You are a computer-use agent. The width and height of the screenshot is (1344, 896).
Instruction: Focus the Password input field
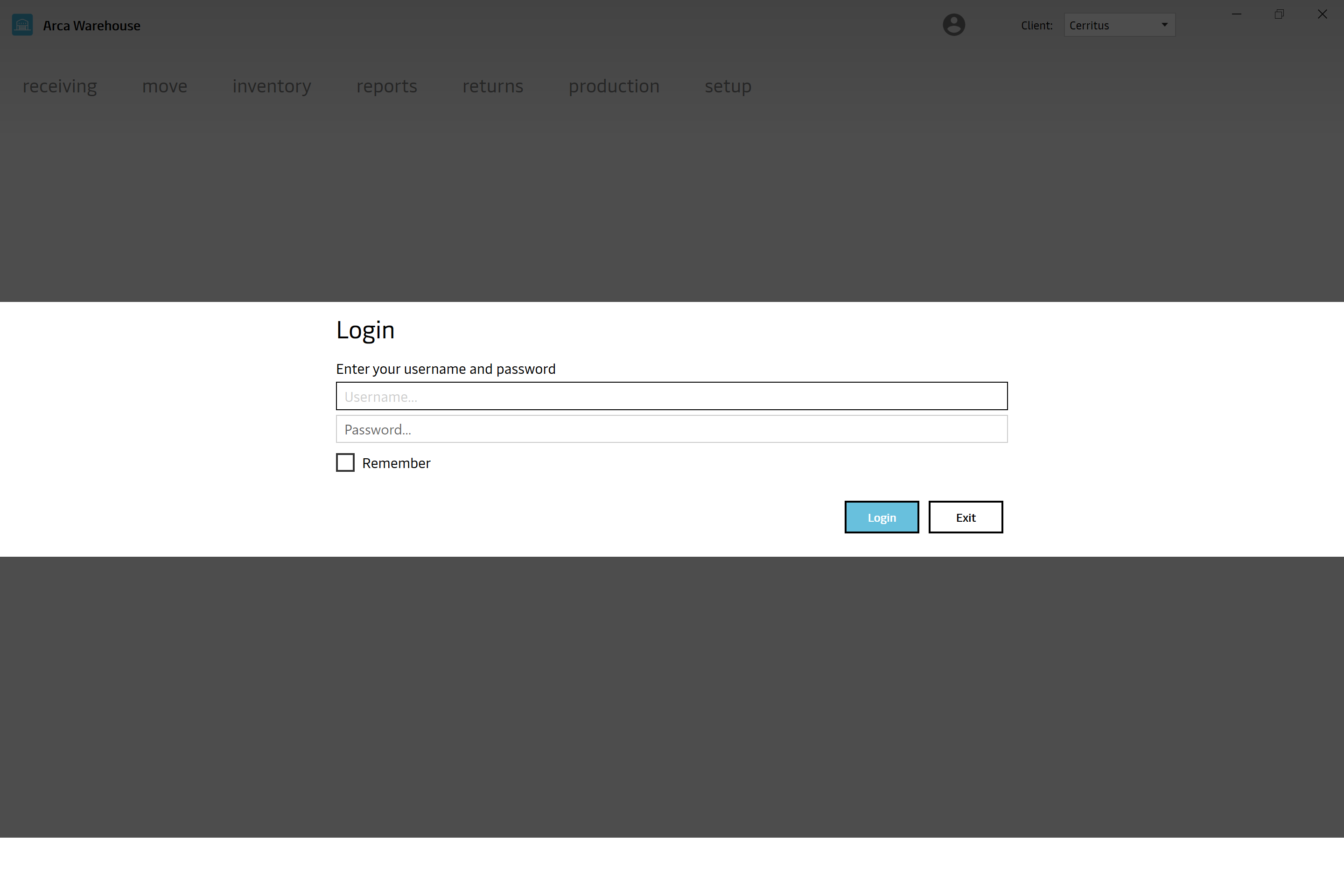click(x=672, y=429)
